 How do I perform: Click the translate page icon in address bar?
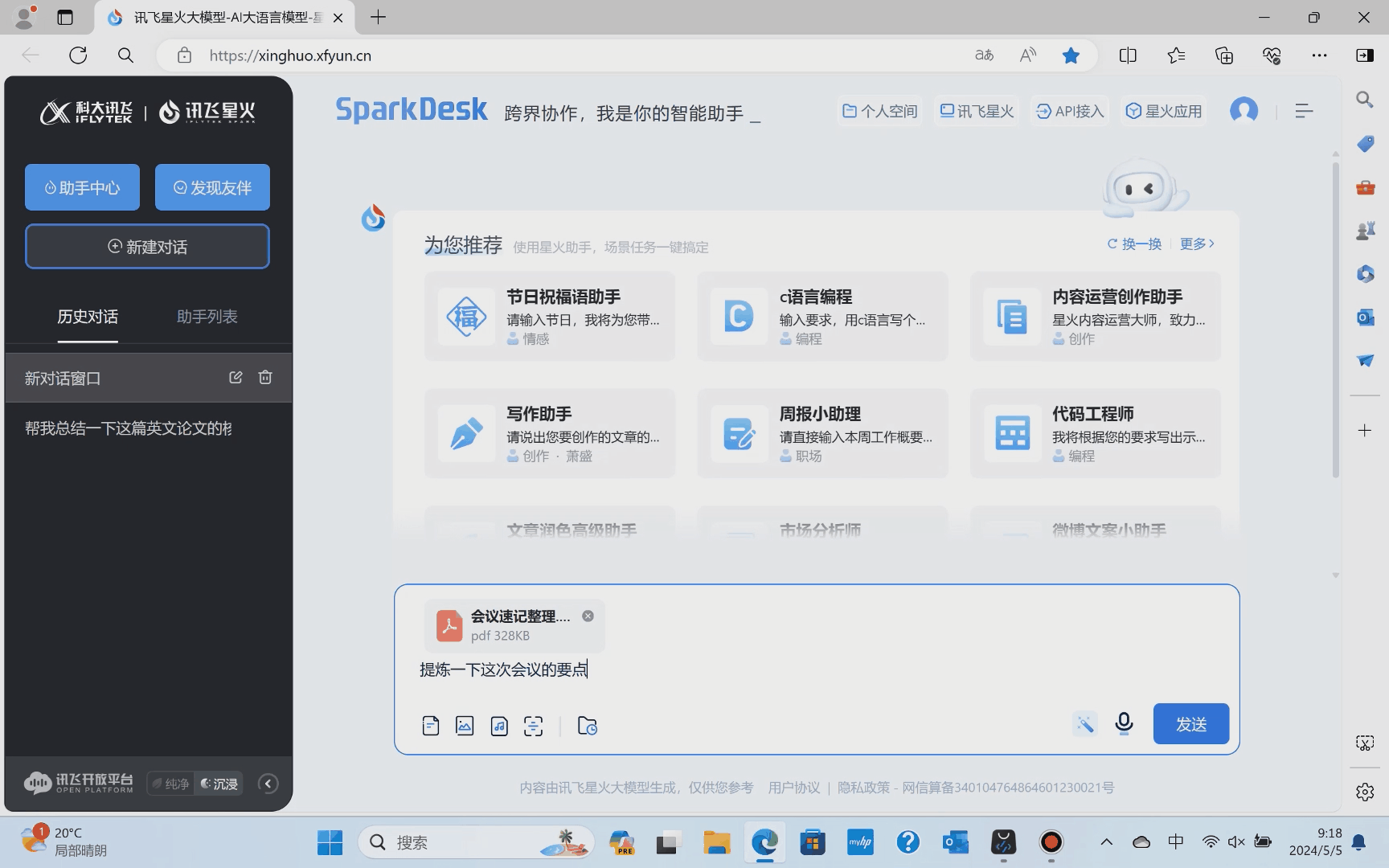985,55
